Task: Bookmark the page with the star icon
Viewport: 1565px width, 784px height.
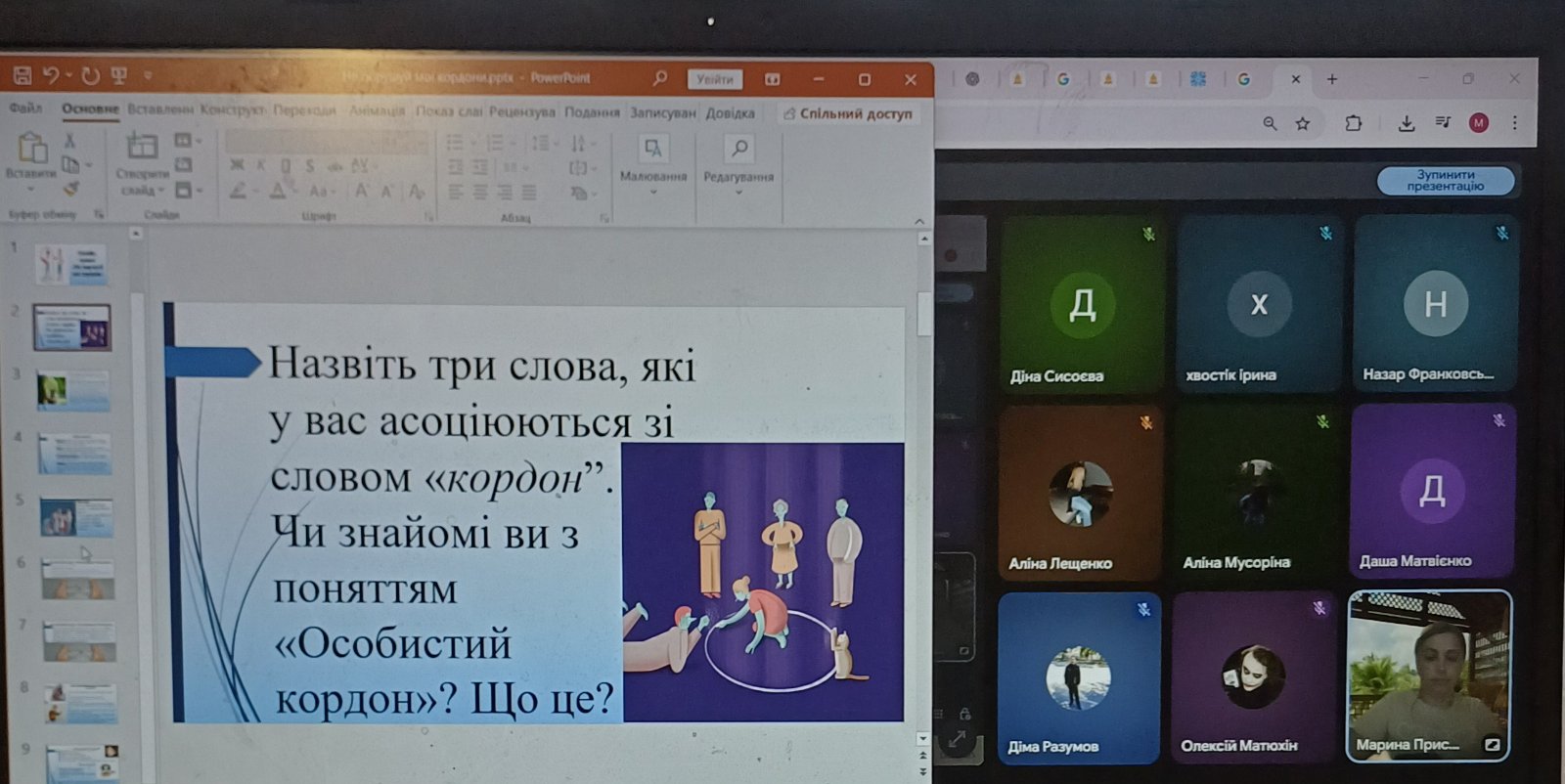Action: click(x=1303, y=123)
